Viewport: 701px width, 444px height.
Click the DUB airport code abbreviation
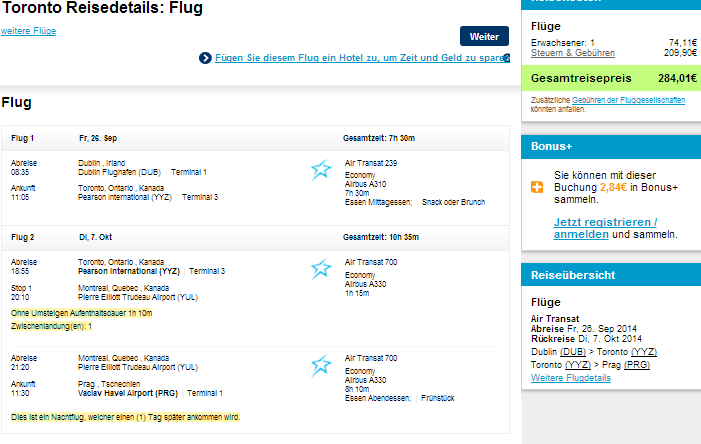(x=573, y=352)
